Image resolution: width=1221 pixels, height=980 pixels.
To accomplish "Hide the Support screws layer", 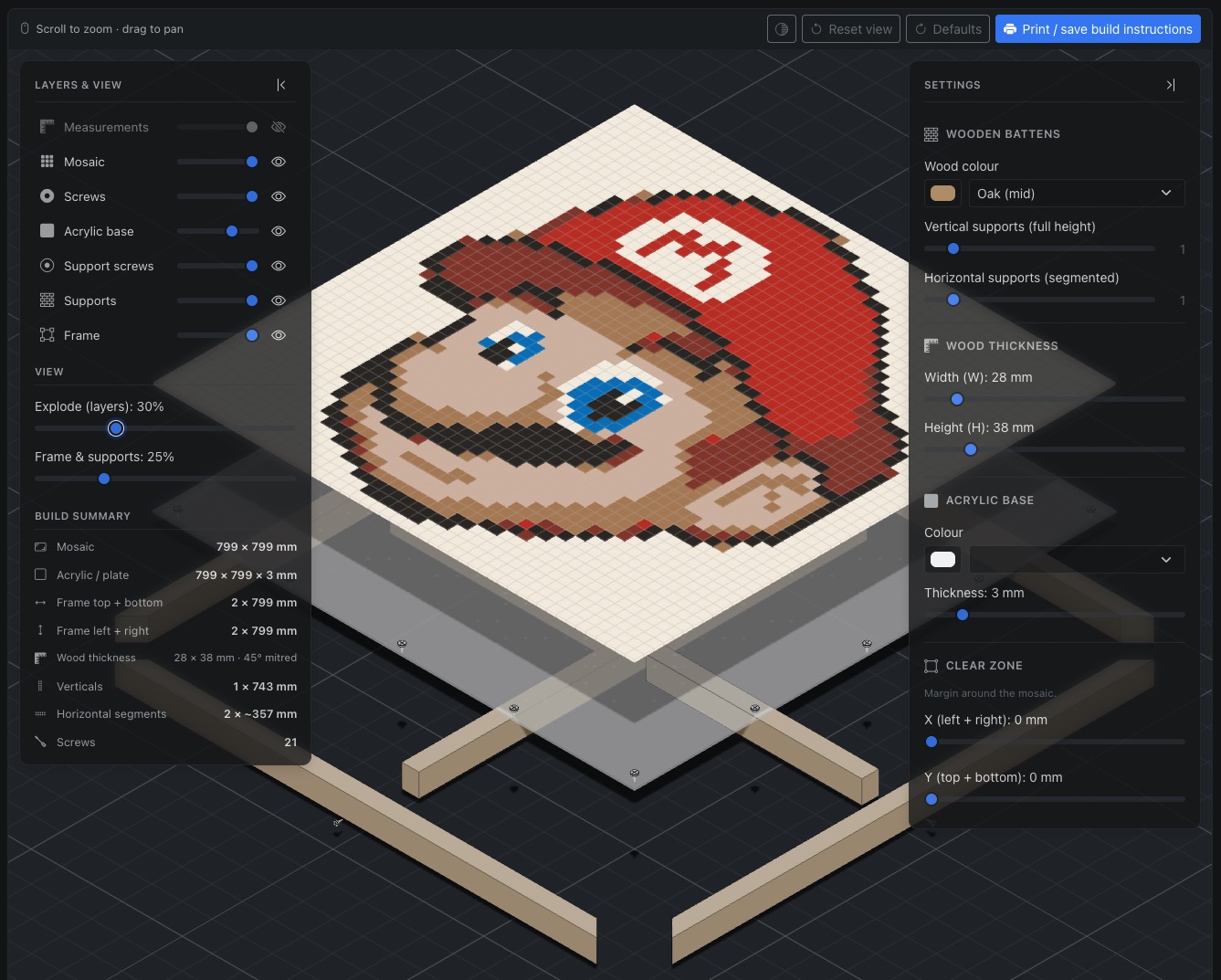I will pos(279,266).
